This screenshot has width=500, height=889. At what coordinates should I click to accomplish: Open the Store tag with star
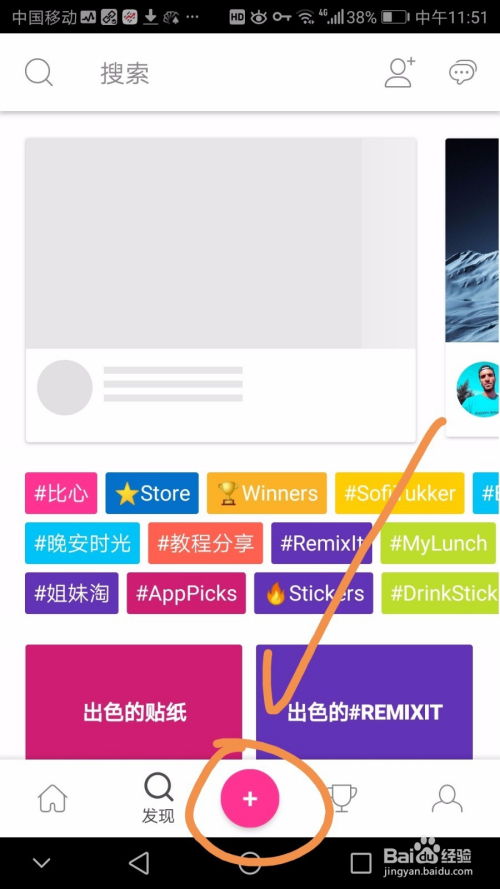(x=152, y=493)
